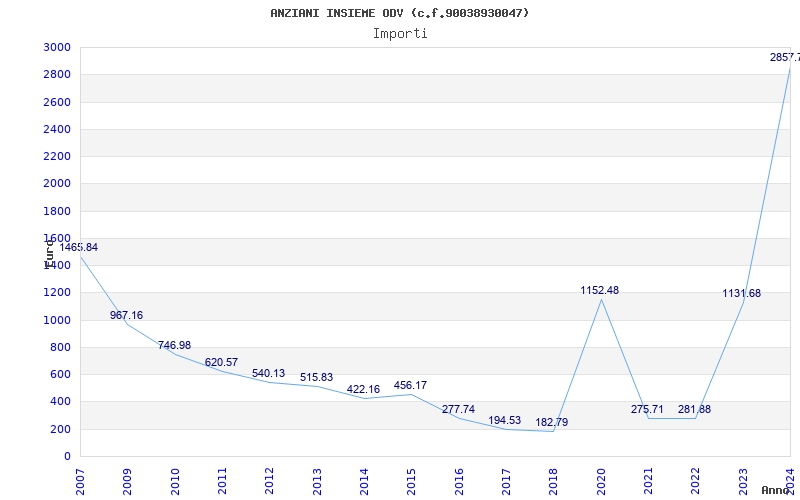Screen dimensions: 800x500
Task: Click the 2000 y-axis tick label
Action: [x=57, y=184]
